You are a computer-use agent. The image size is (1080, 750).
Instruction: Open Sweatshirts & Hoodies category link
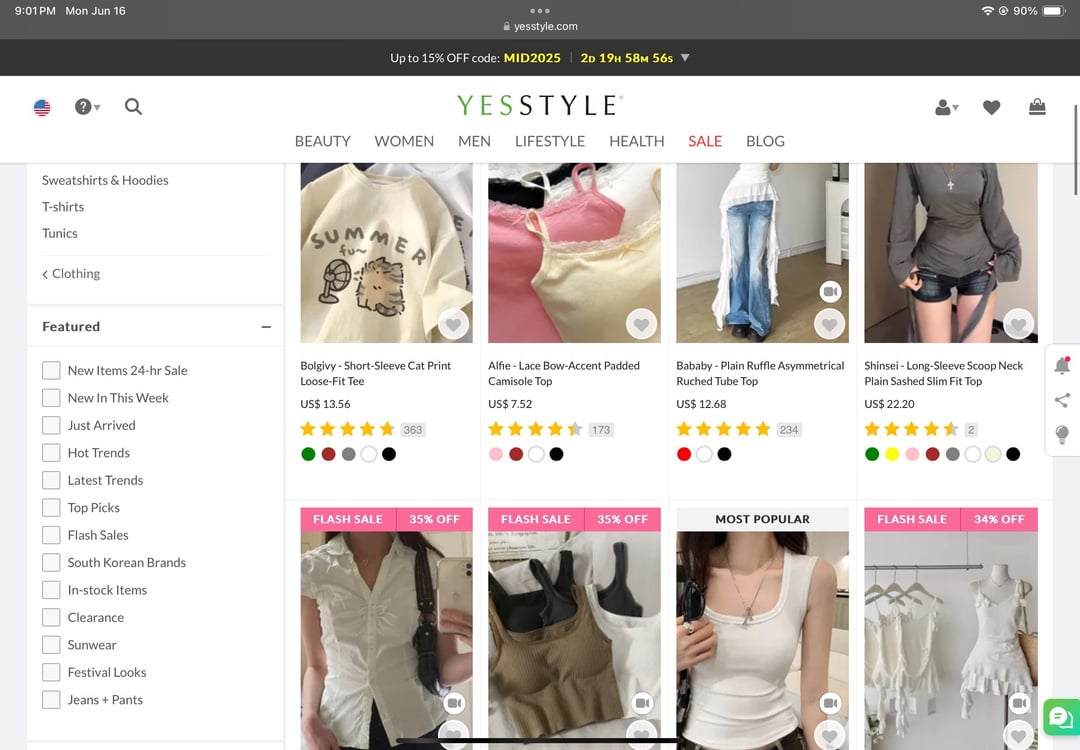[105, 180]
